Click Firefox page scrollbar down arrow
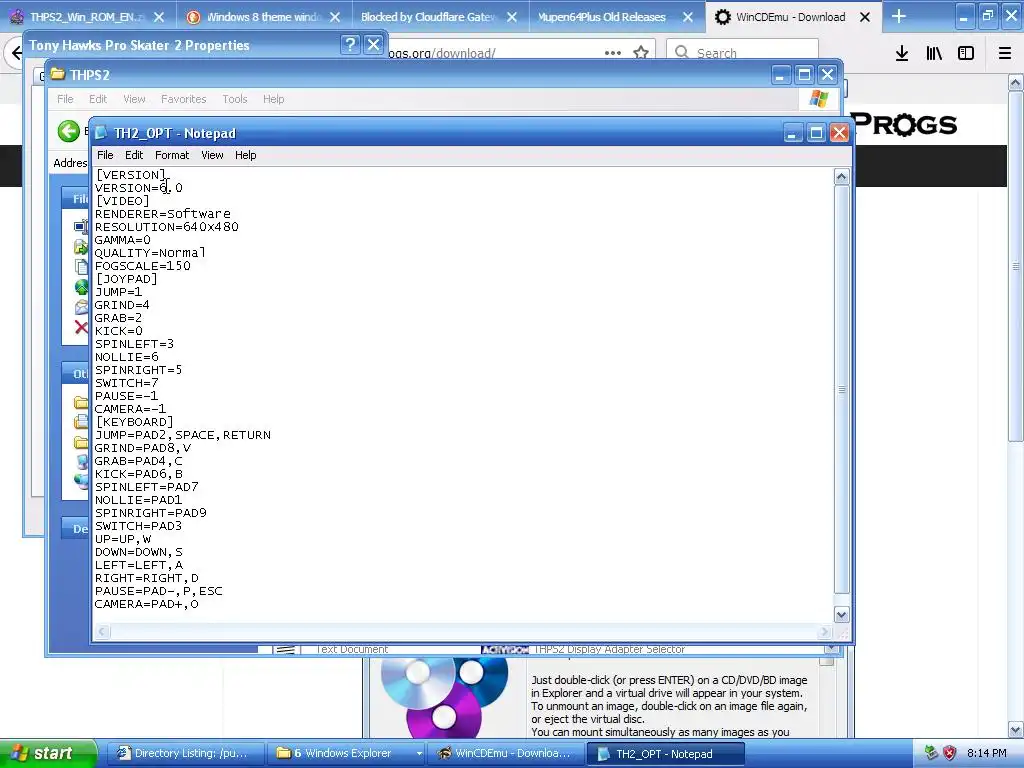Screen dimensions: 1024x768 pos(1016,730)
